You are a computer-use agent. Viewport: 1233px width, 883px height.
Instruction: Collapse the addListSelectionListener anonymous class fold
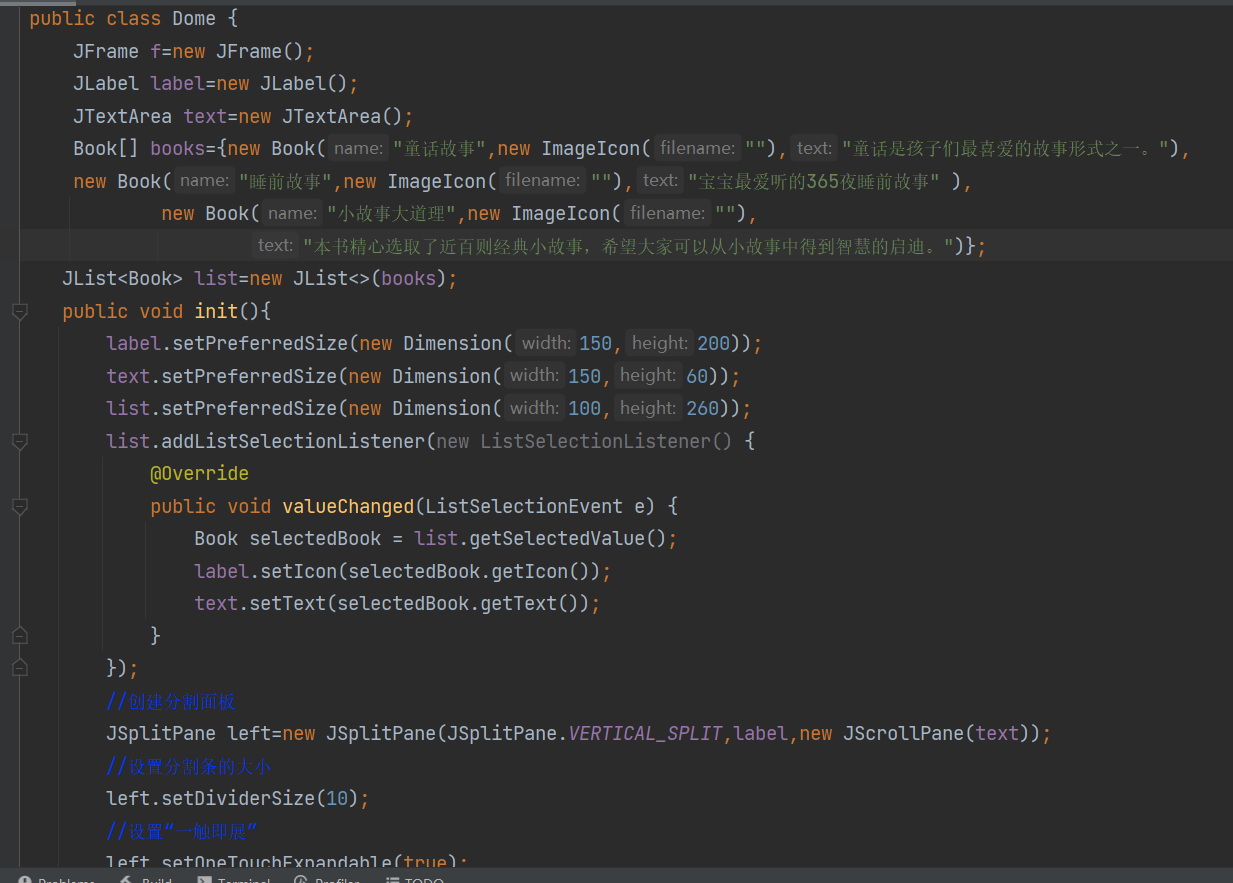click(19, 441)
